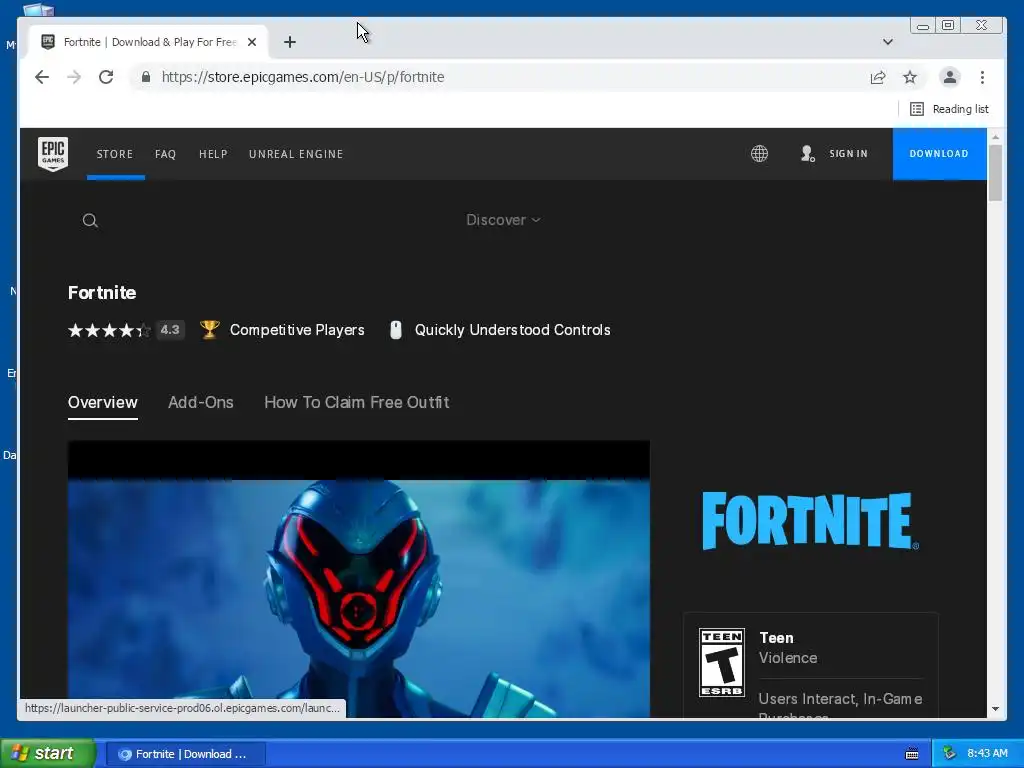Go back with the browser back arrow

tap(42, 77)
